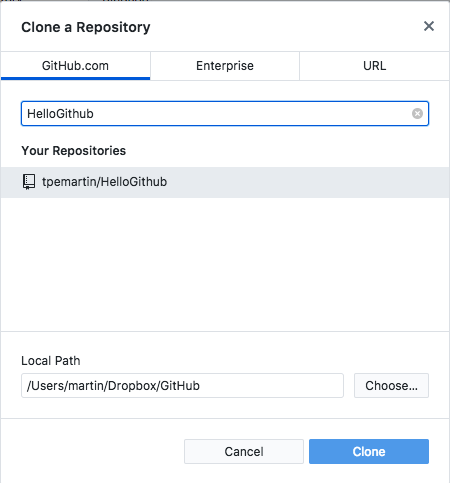
Task: Click the Clone a Repository title
Action: coord(86,27)
